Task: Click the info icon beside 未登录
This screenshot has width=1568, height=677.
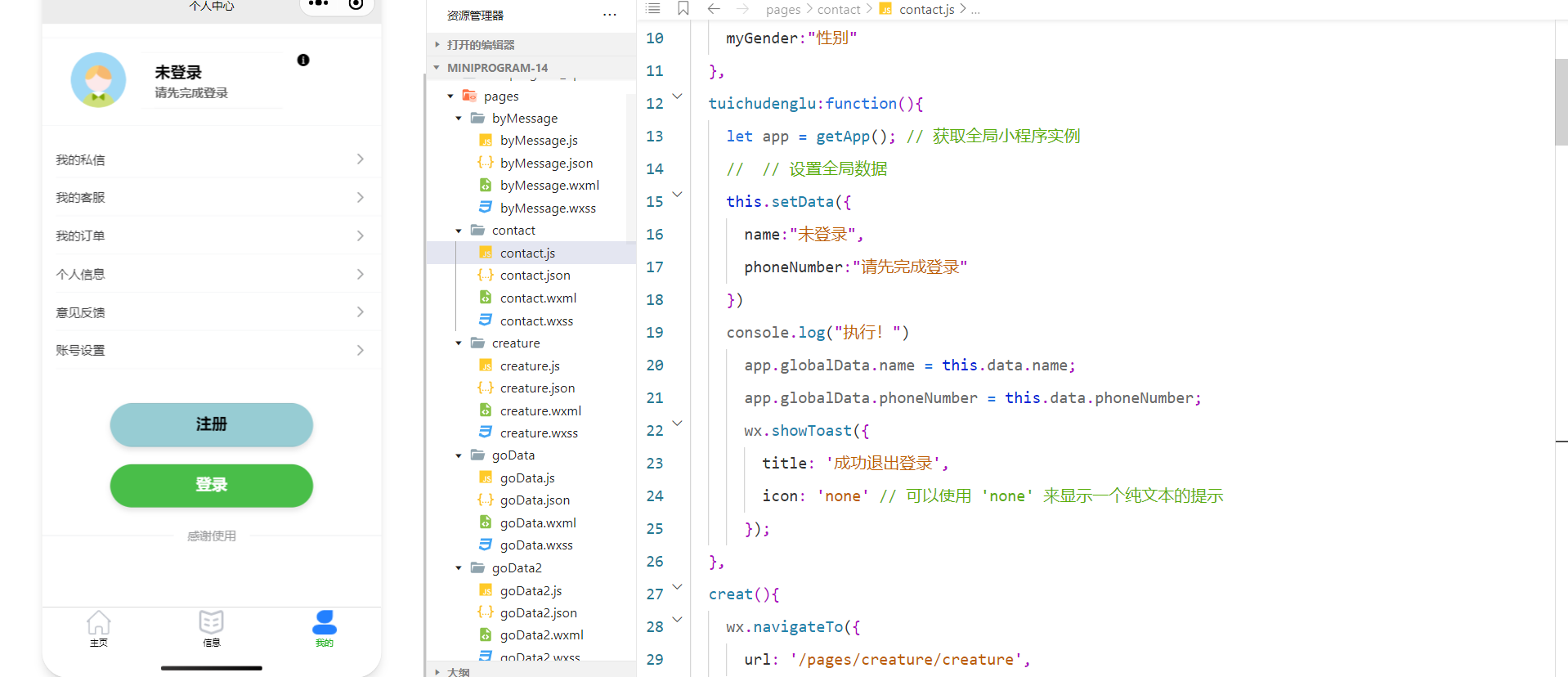Action: [x=303, y=60]
